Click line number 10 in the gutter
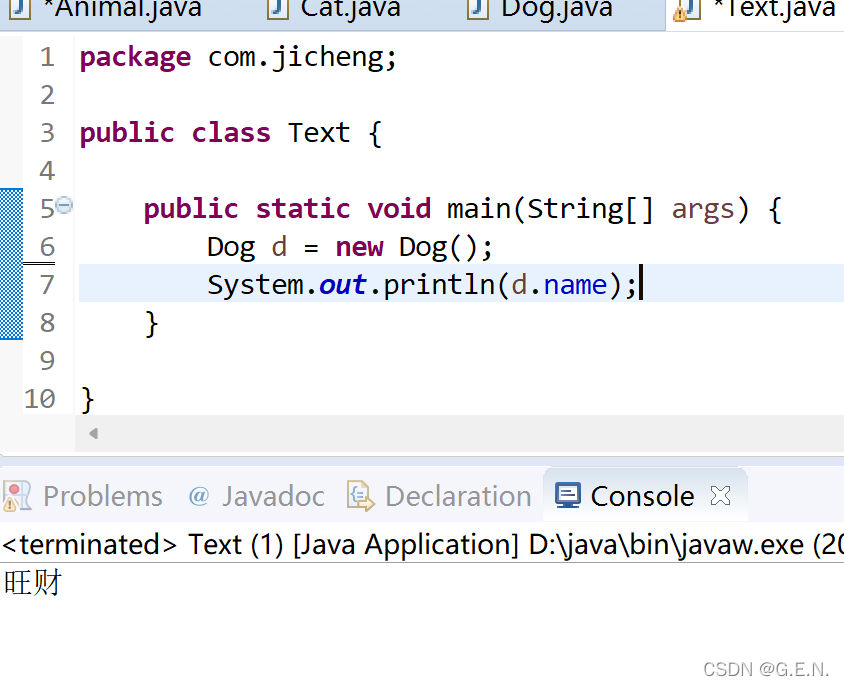This screenshot has width=844, height=686. (x=40, y=399)
